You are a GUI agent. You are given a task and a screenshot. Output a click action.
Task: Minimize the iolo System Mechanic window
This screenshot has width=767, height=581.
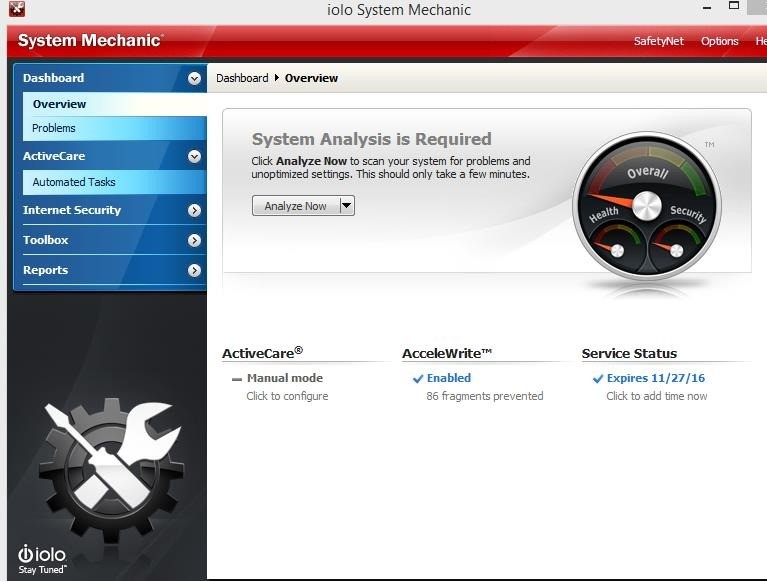pyautogui.click(x=707, y=8)
